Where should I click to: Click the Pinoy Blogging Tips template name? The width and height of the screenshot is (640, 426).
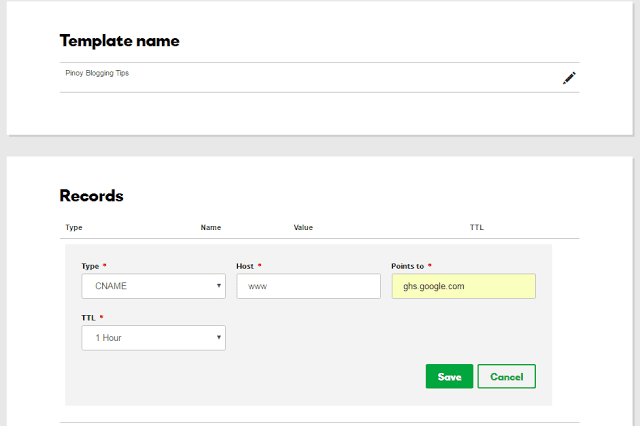[x=96, y=73]
